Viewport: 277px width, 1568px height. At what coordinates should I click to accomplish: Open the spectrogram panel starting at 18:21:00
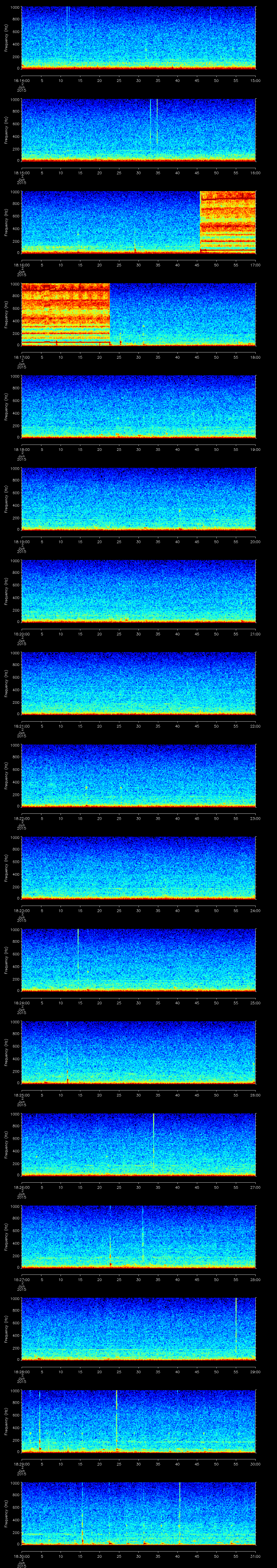(138, 683)
